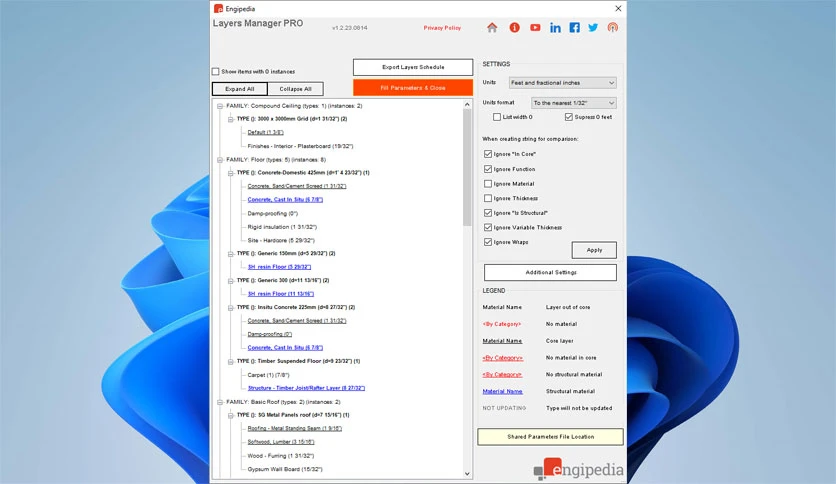Open the Home icon link

click(492, 28)
